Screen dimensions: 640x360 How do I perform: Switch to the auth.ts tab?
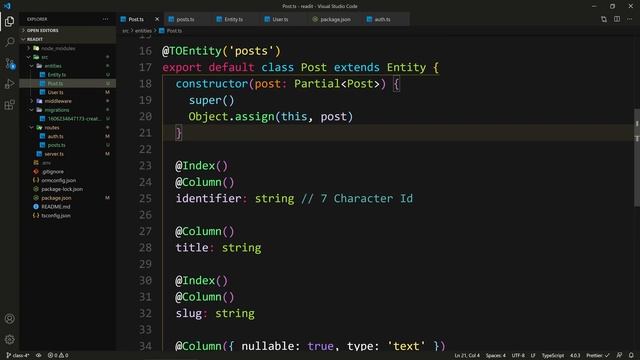pyautogui.click(x=382, y=19)
